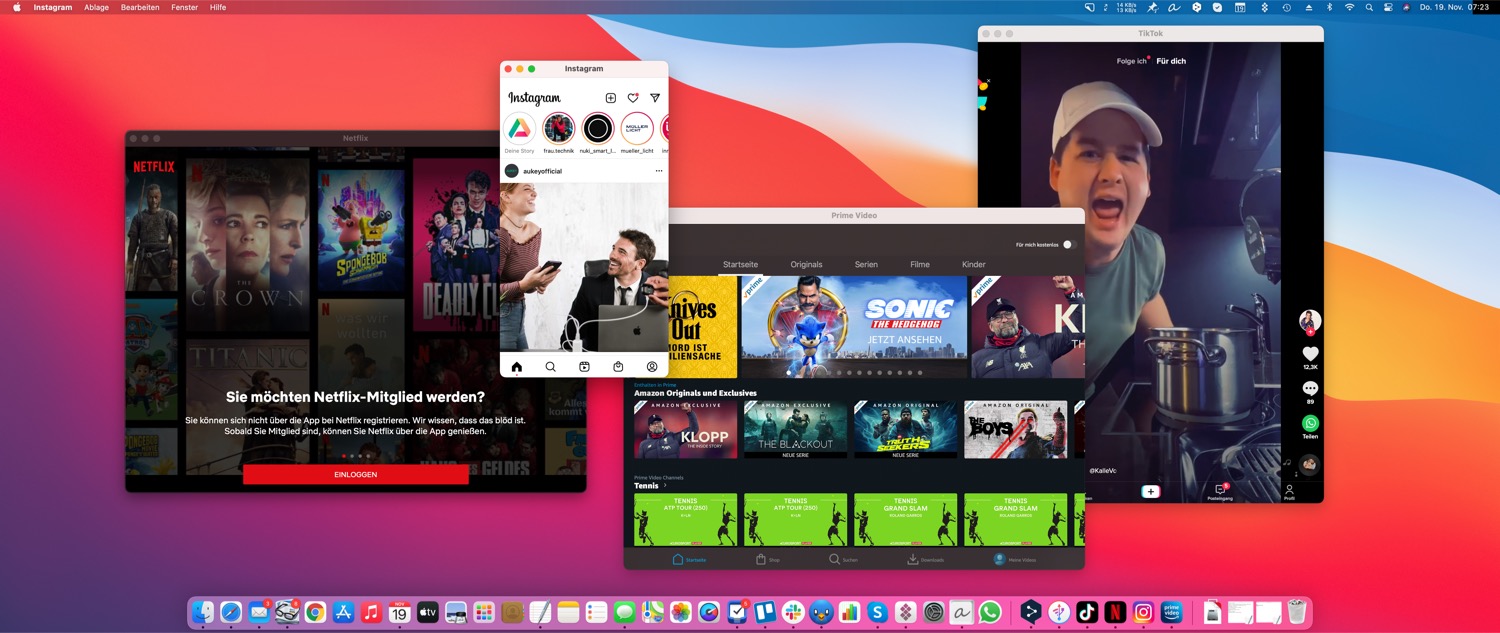
Task: Open Control Center in the menu bar
Action: 1388,7
